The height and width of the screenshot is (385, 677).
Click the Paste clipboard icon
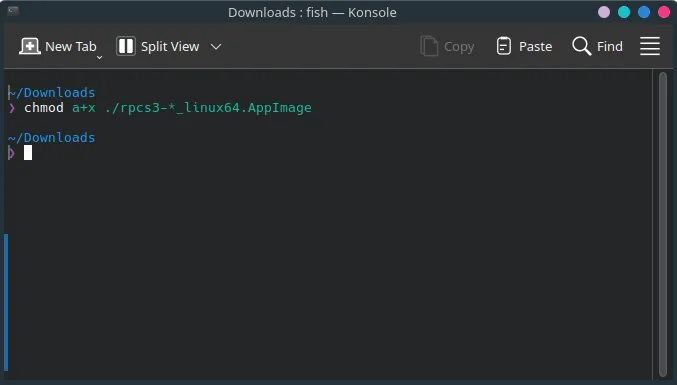click(503, 46)
